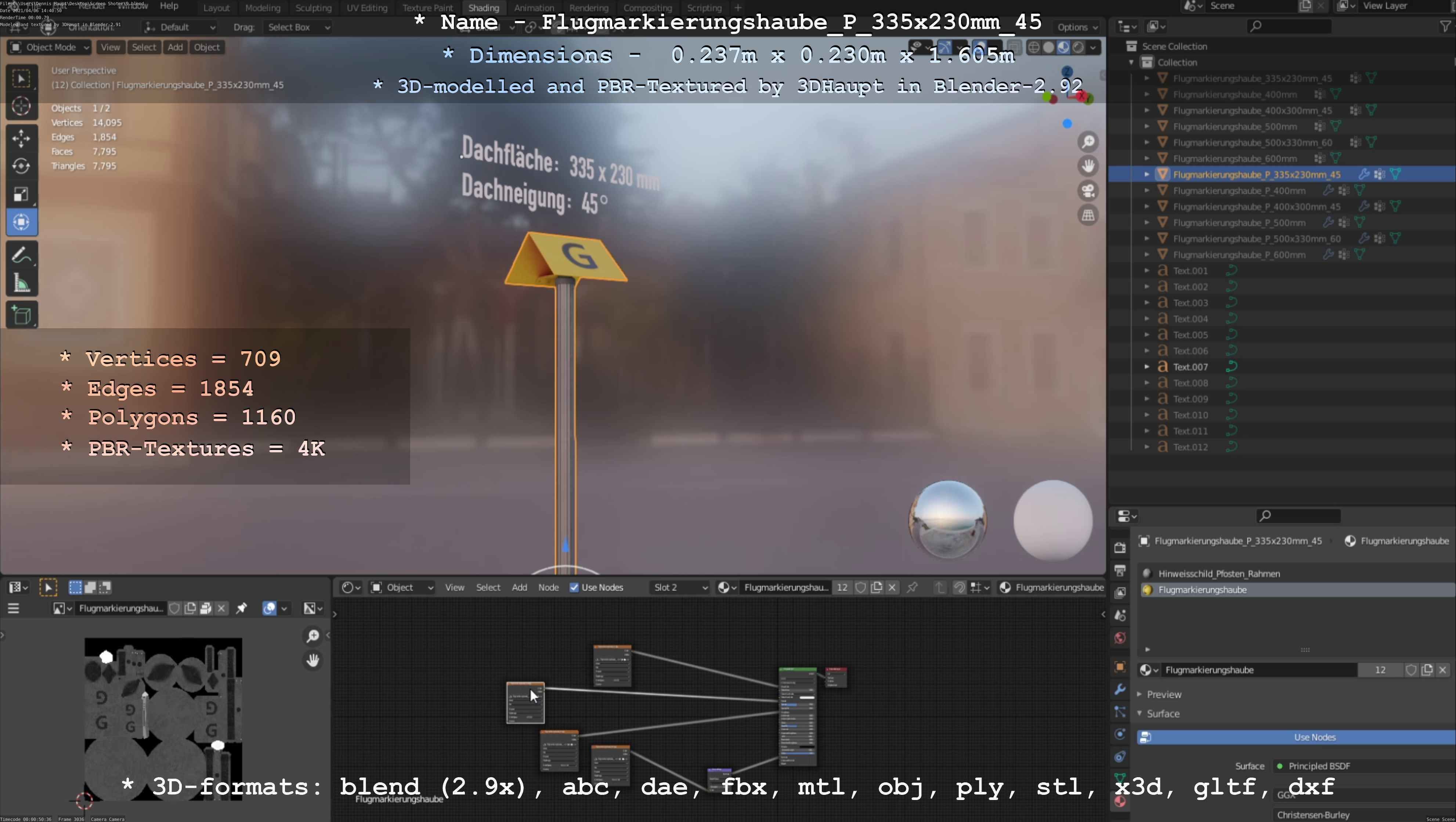Expand the Preview panel
This screenshot has width=1456, height=822.
tap(1163, 694)
